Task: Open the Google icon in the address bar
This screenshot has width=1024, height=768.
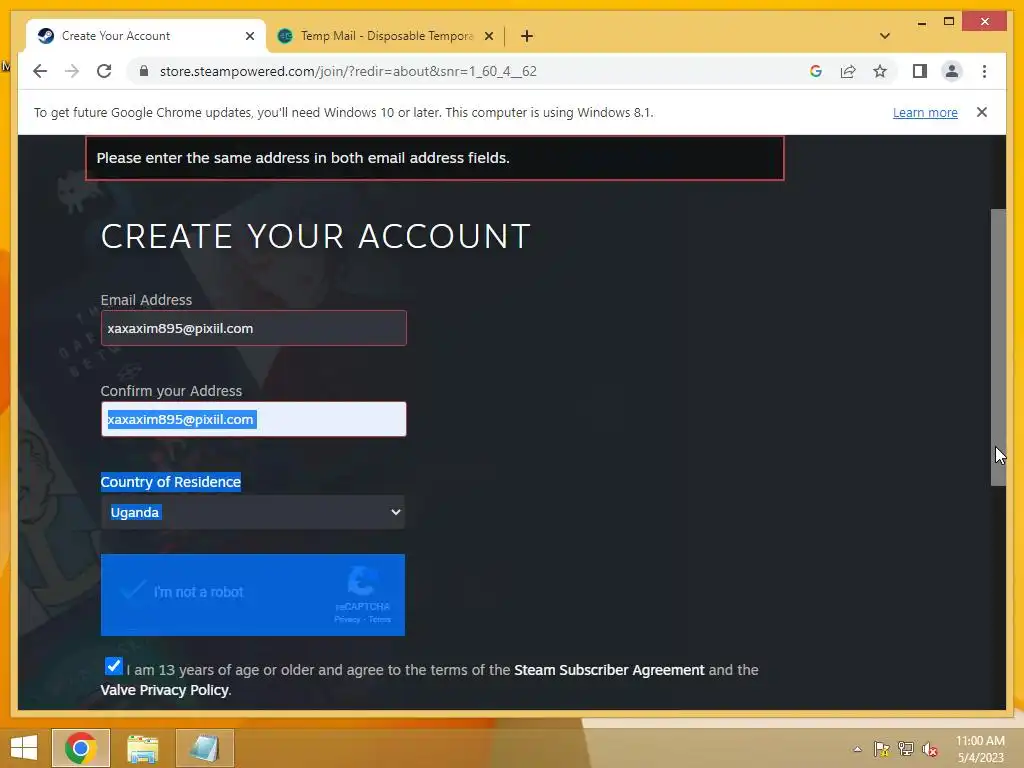Action: [816, 71]
